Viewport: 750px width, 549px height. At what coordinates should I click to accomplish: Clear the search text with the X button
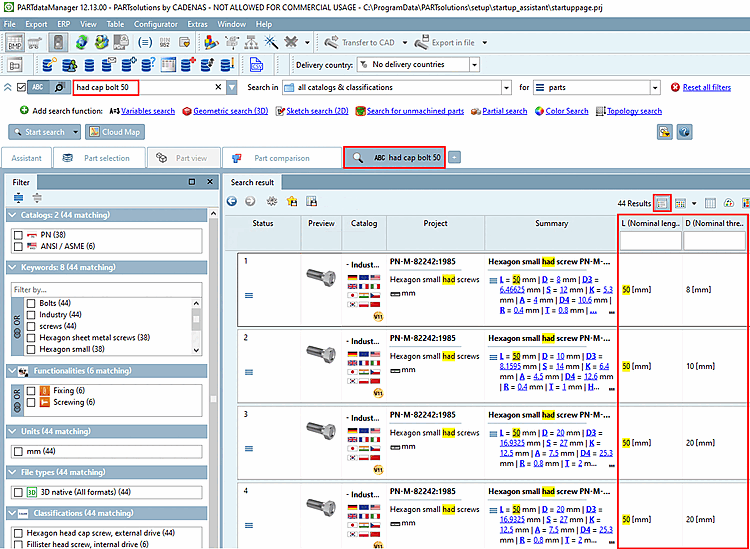click(x=218, y=88)
